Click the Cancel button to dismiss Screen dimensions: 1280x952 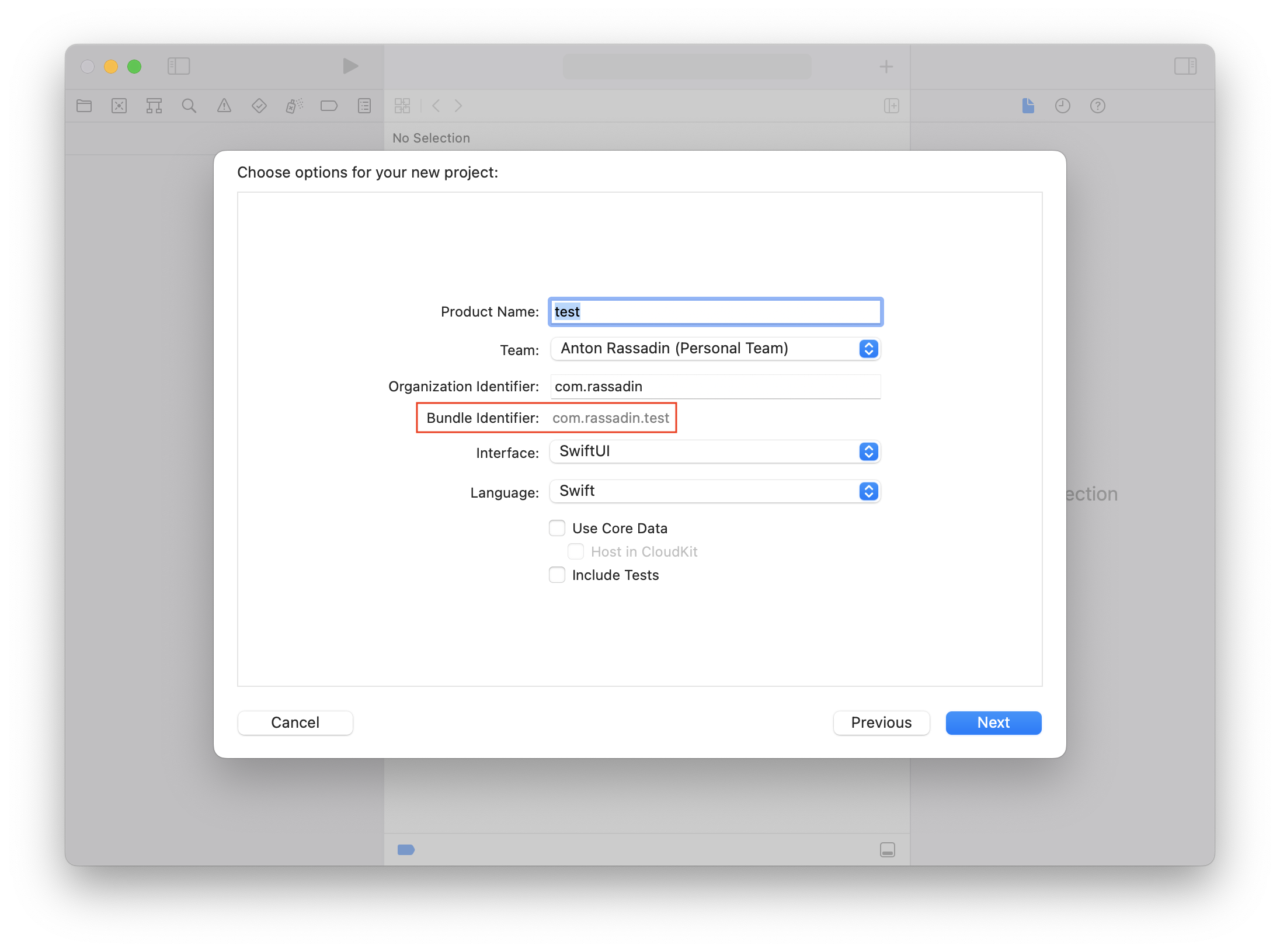(296, 722)
